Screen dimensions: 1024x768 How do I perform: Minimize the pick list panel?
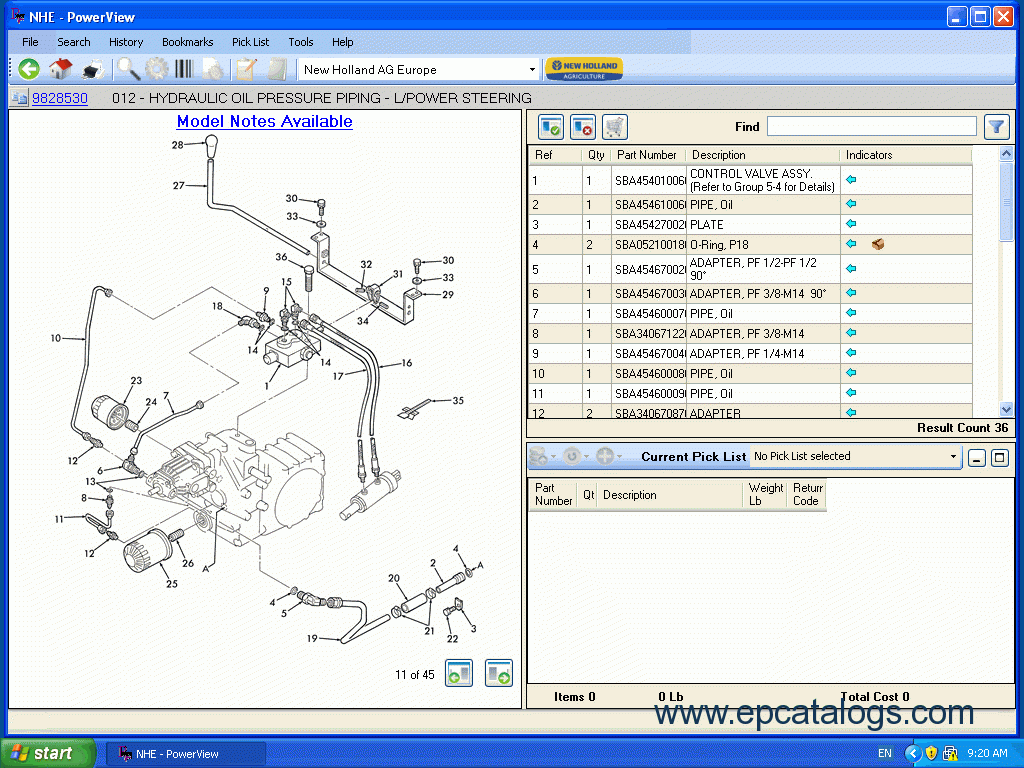(976, 457)
